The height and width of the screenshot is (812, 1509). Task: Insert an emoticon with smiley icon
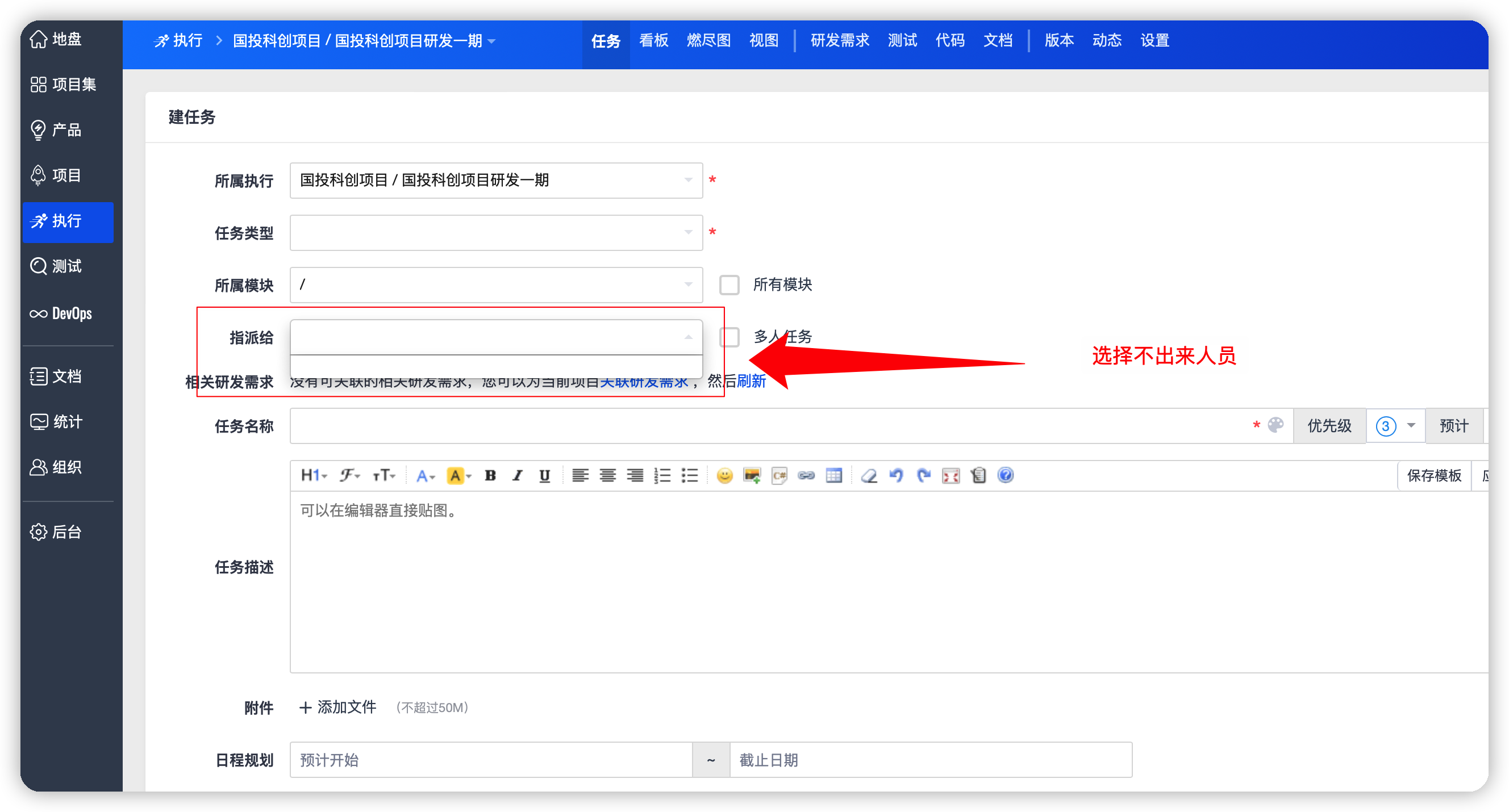724,475
